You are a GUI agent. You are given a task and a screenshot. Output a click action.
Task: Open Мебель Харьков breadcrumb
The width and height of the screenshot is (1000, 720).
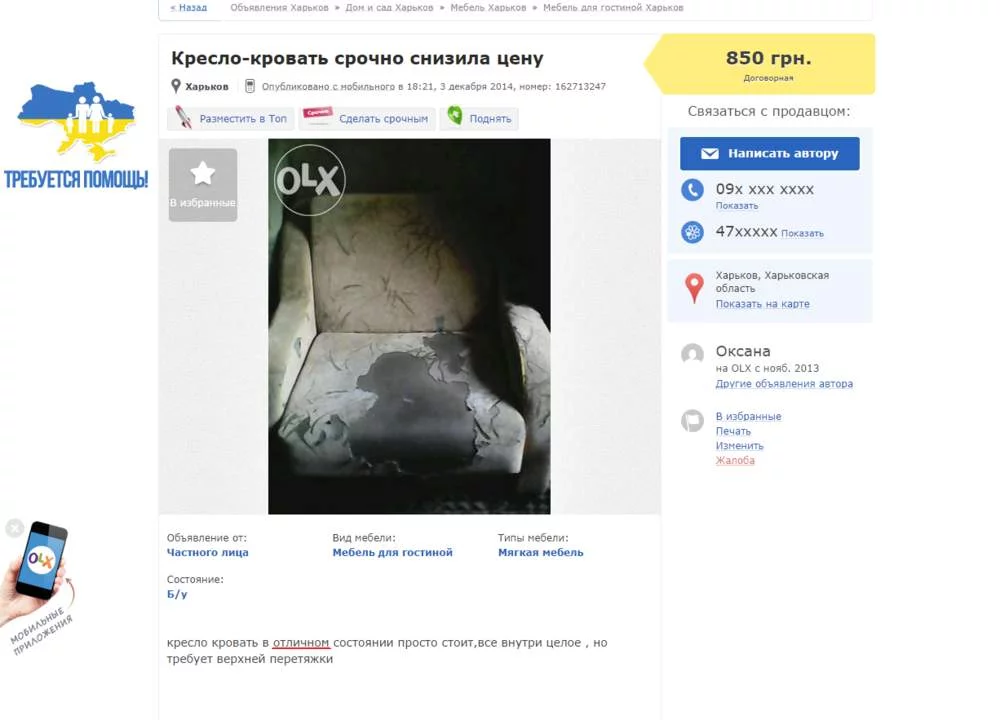[488, 8]
